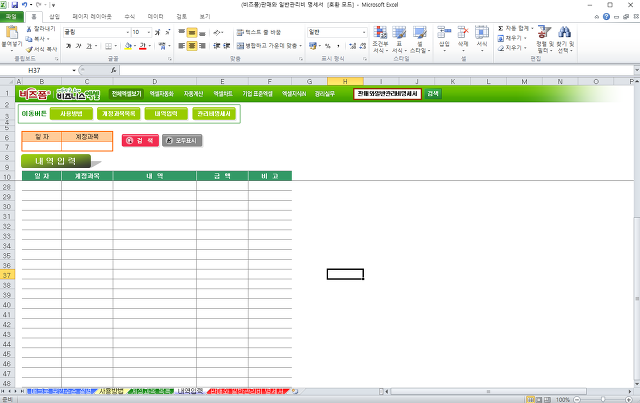Click the percent style icon
The height and width of the screenshot is (403, 640).
(328, 46)
